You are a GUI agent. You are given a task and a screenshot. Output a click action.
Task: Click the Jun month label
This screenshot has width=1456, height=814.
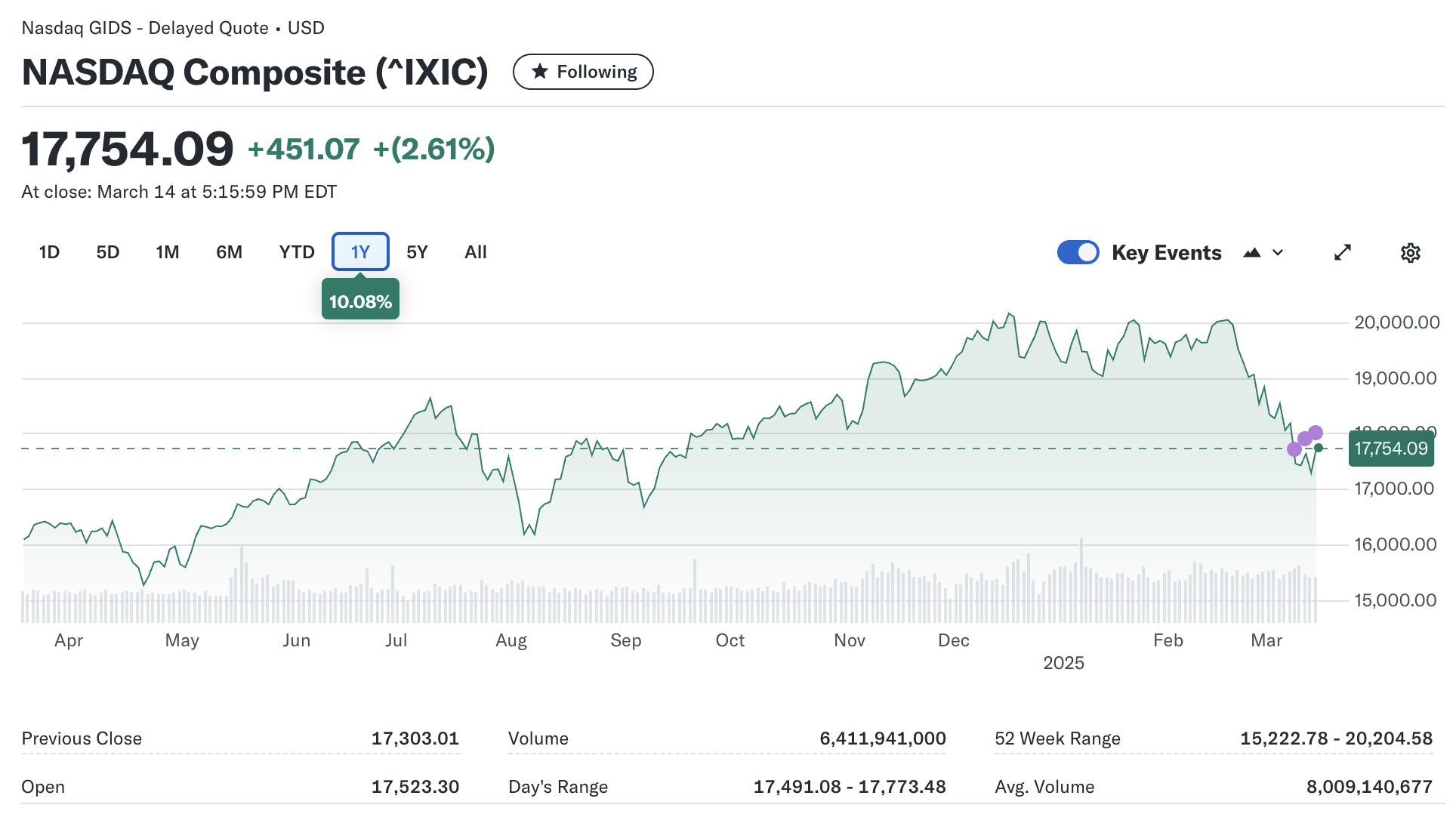coord(297,640)
